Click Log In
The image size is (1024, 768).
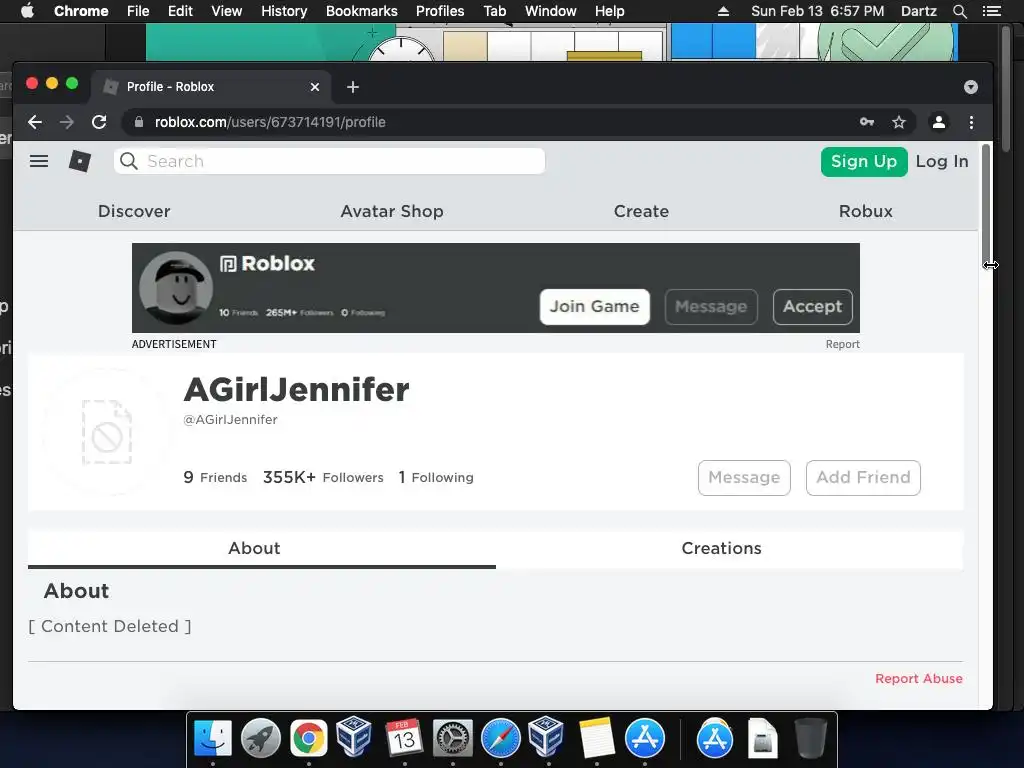coord(942,161)
